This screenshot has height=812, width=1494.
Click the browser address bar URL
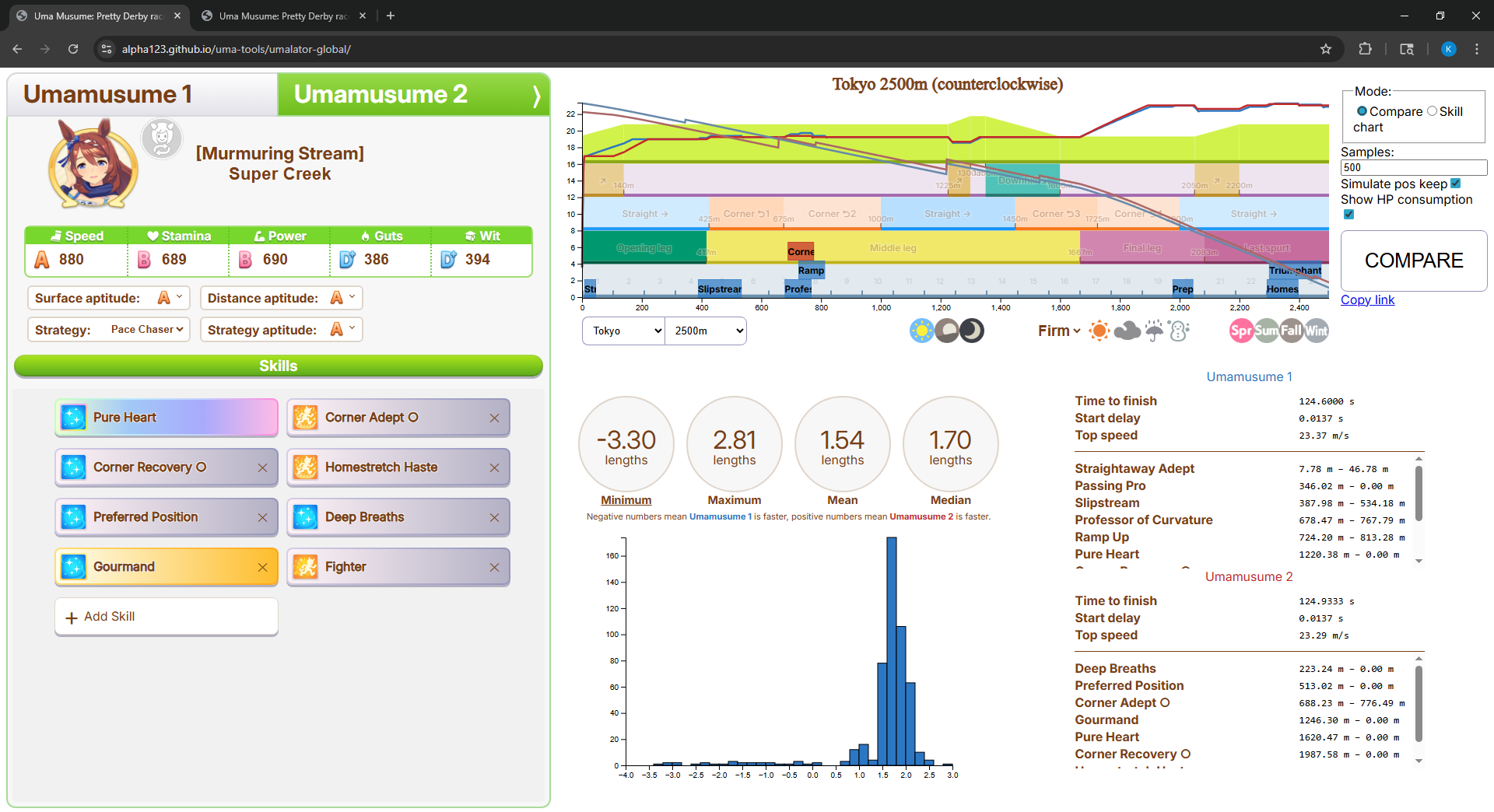(237, 49)
